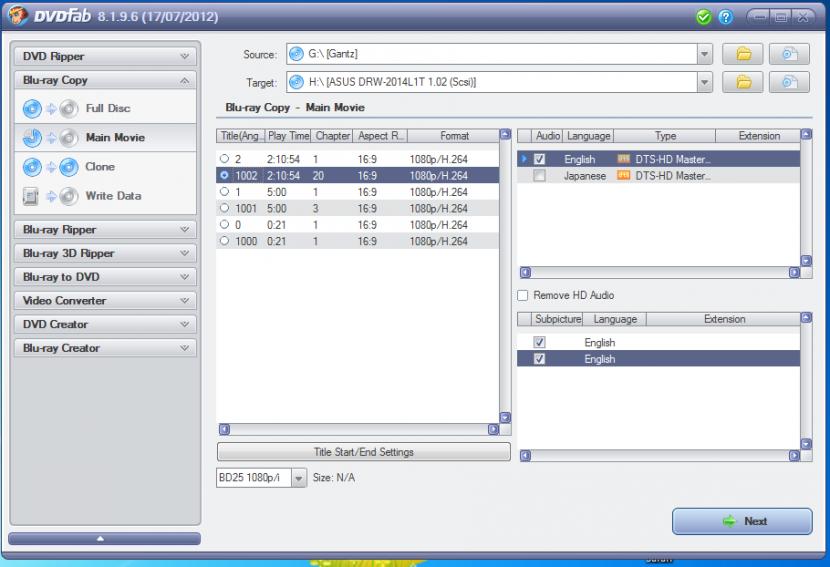Choose Main Movie copy mode
The image size is (830, 567).
click(x=105, y=138)
